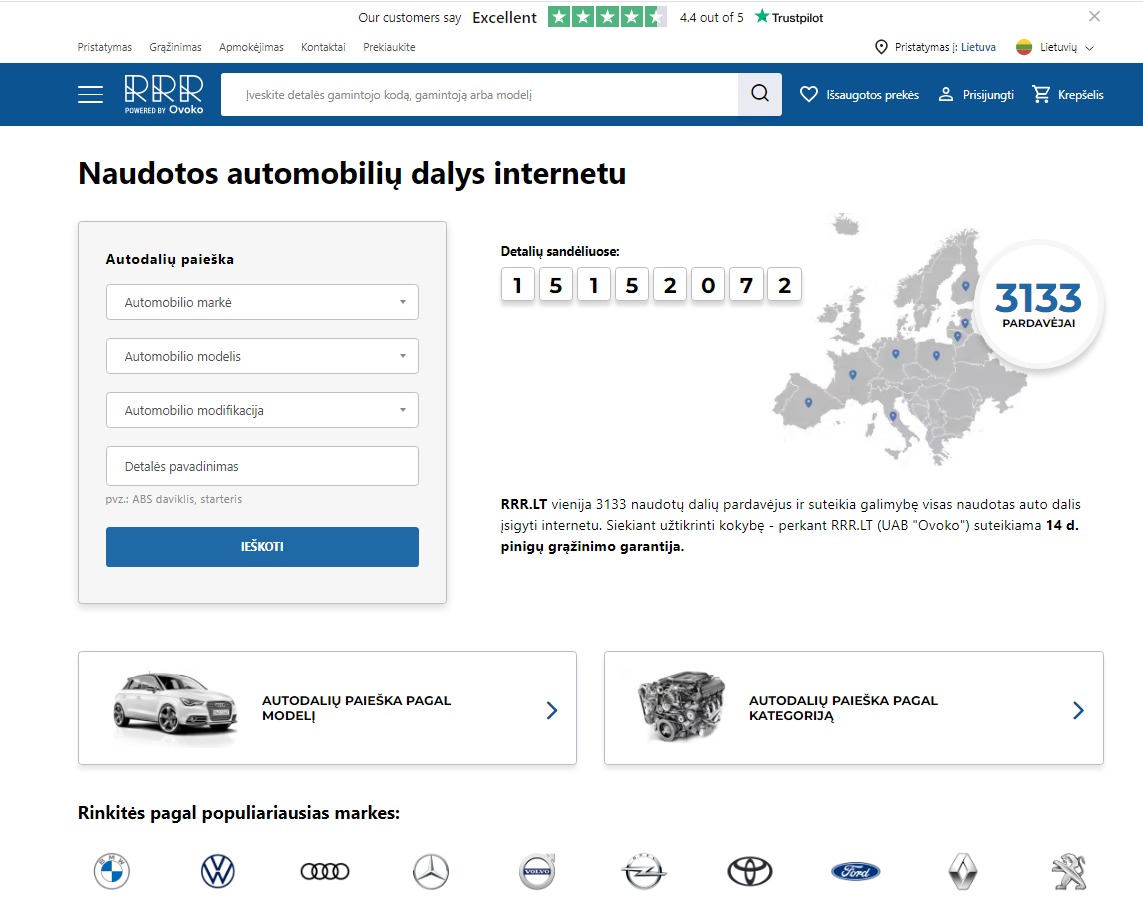Select the Mercedes-Benz brand logo
Viewport: 1143px width, 897px height.
431,871
